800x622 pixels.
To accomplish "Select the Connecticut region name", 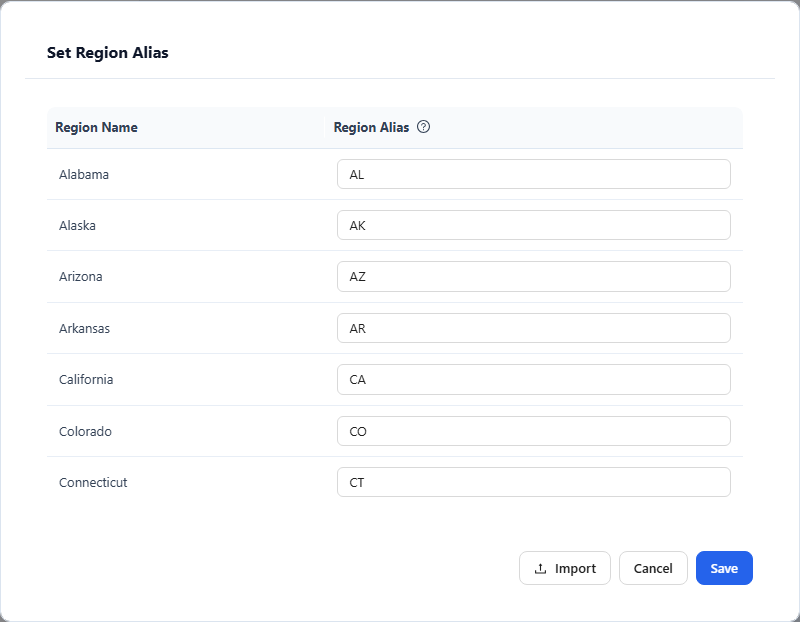I will pyautogui.click(x=93, y=482).
